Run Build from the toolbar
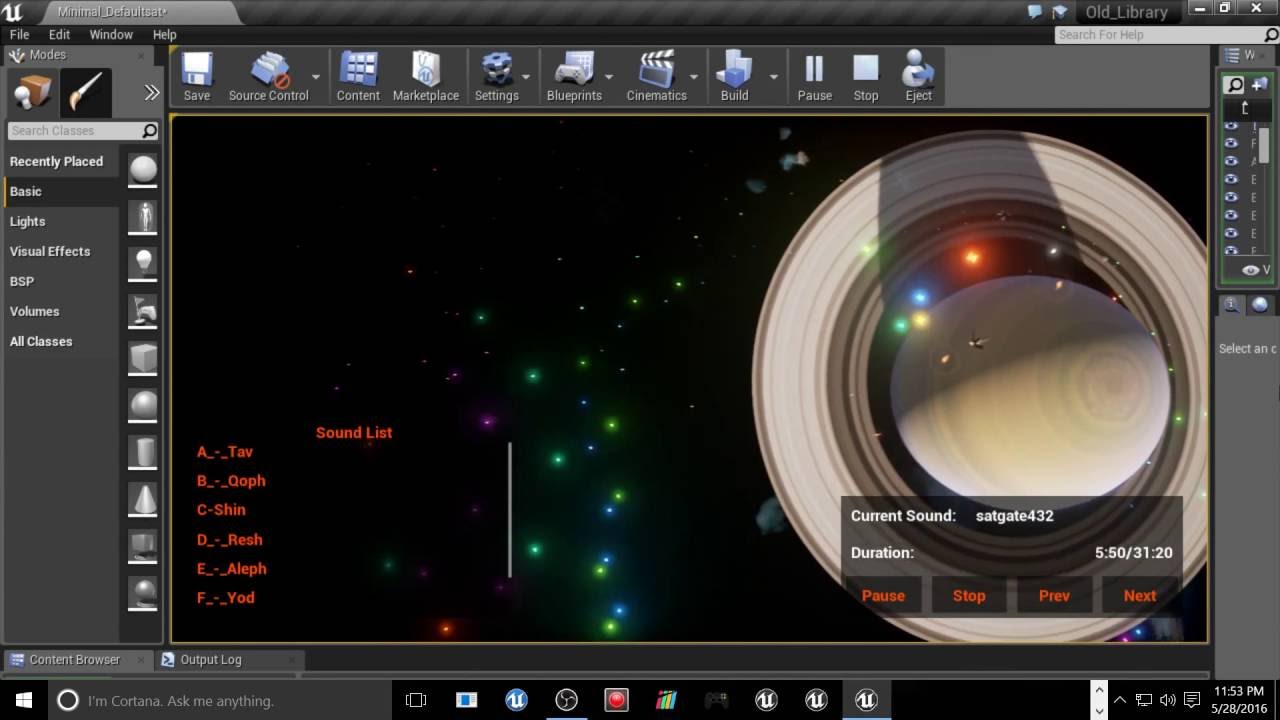Screen dimensions: 1280x720 click(x=734, y=78)
